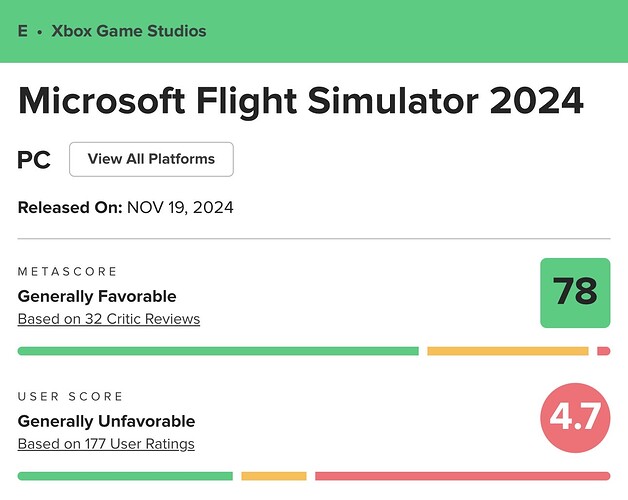
Task: Open Based on 32 Critic Reviews link
Action: 109,319
